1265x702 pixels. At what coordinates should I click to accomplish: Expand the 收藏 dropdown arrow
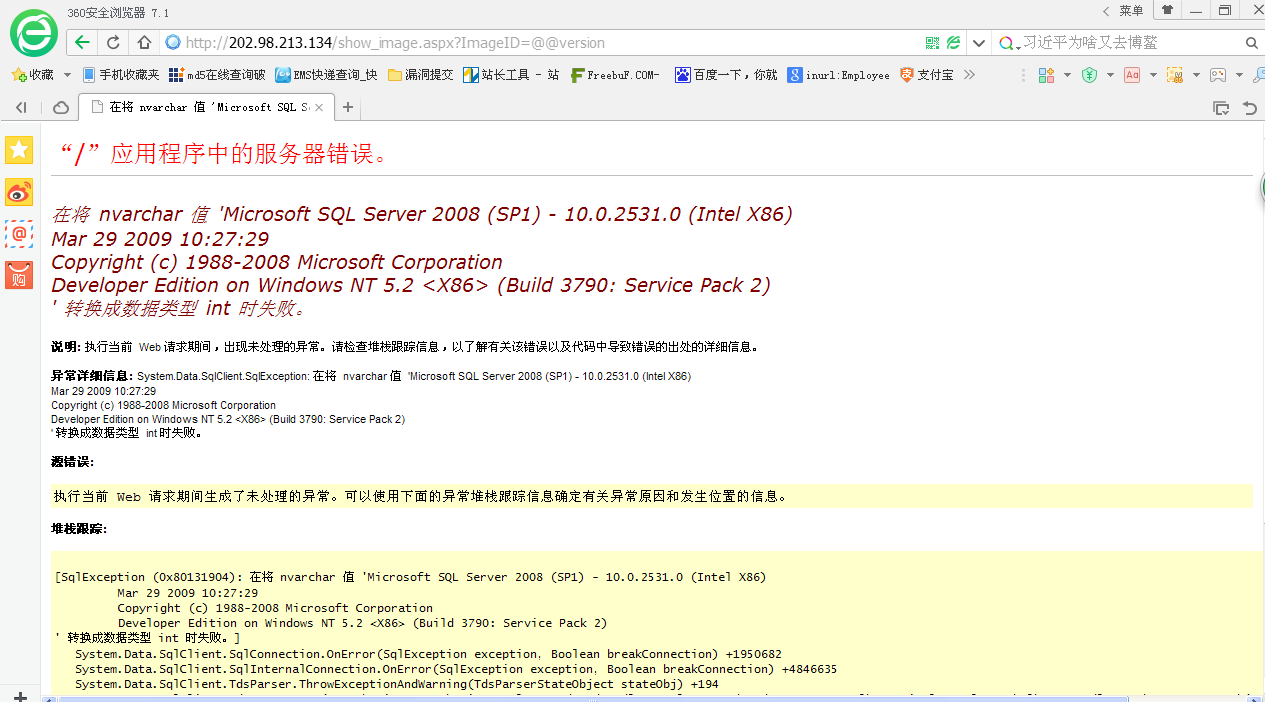pyautogui.click(x=67, y=75)
